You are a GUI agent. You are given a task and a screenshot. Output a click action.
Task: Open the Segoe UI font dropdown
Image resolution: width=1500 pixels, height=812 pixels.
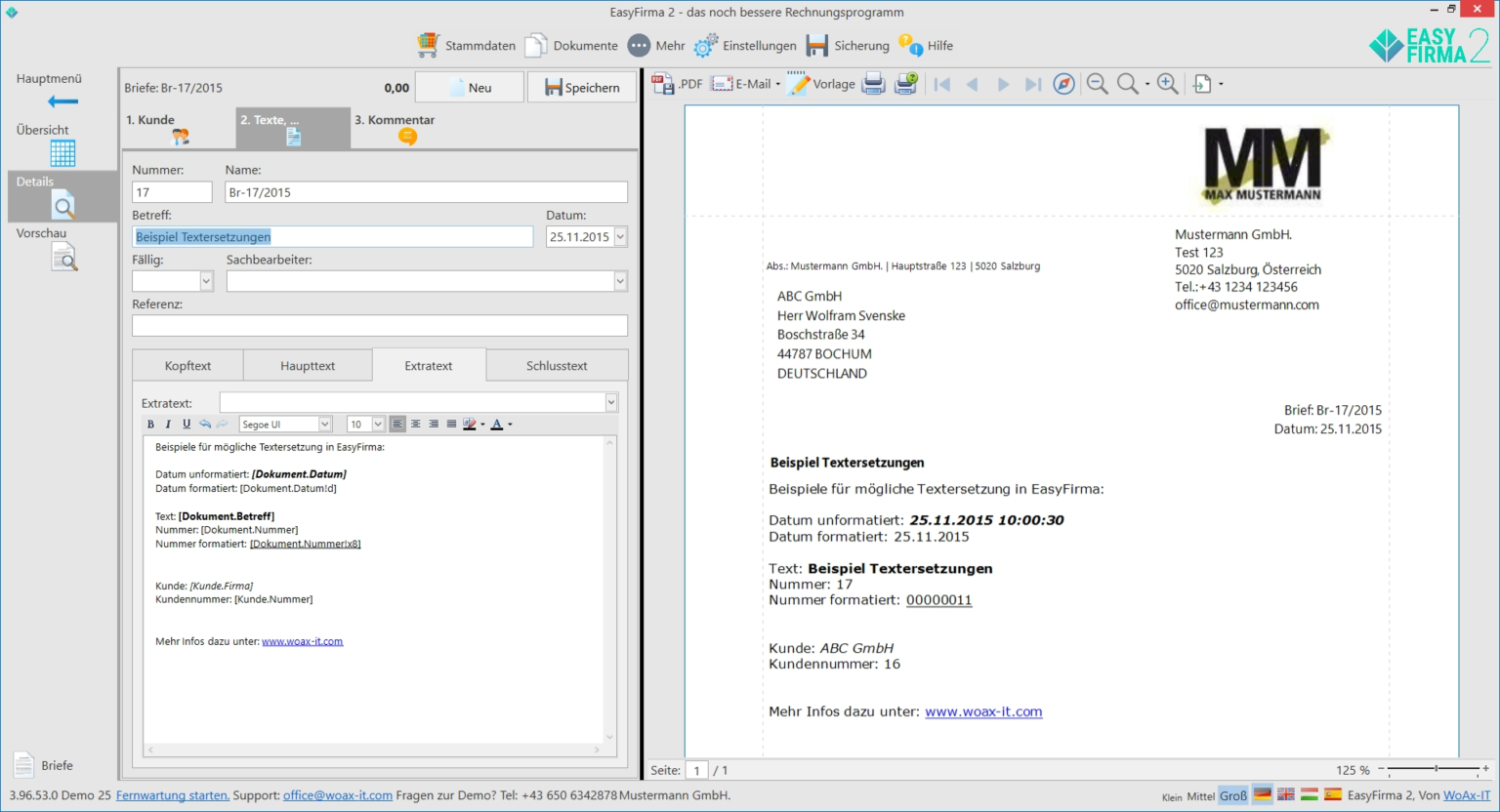[325, 425]
